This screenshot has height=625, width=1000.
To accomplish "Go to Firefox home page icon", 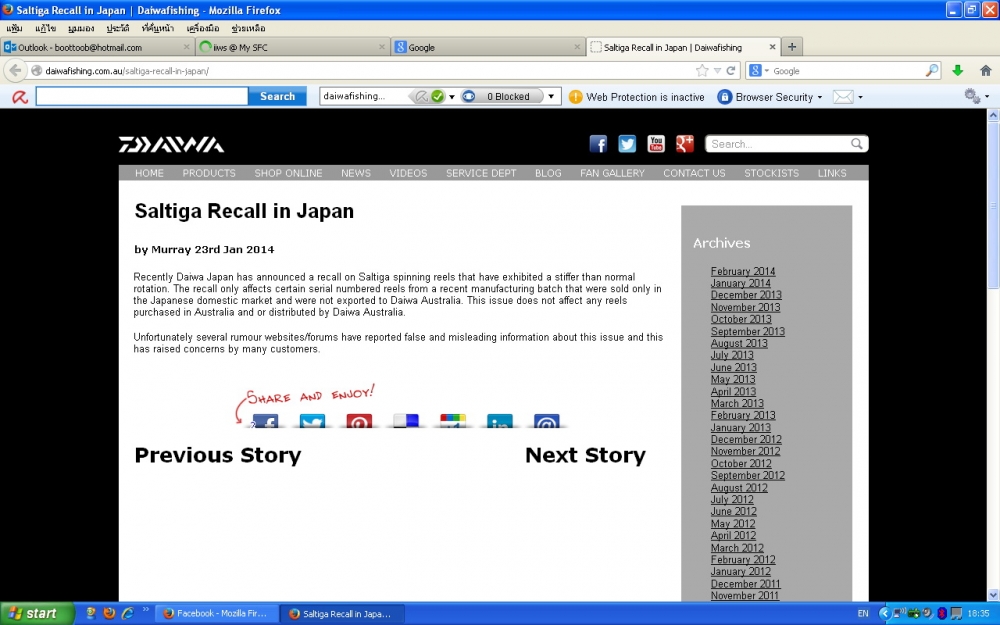I will click(x=985, y=71).
